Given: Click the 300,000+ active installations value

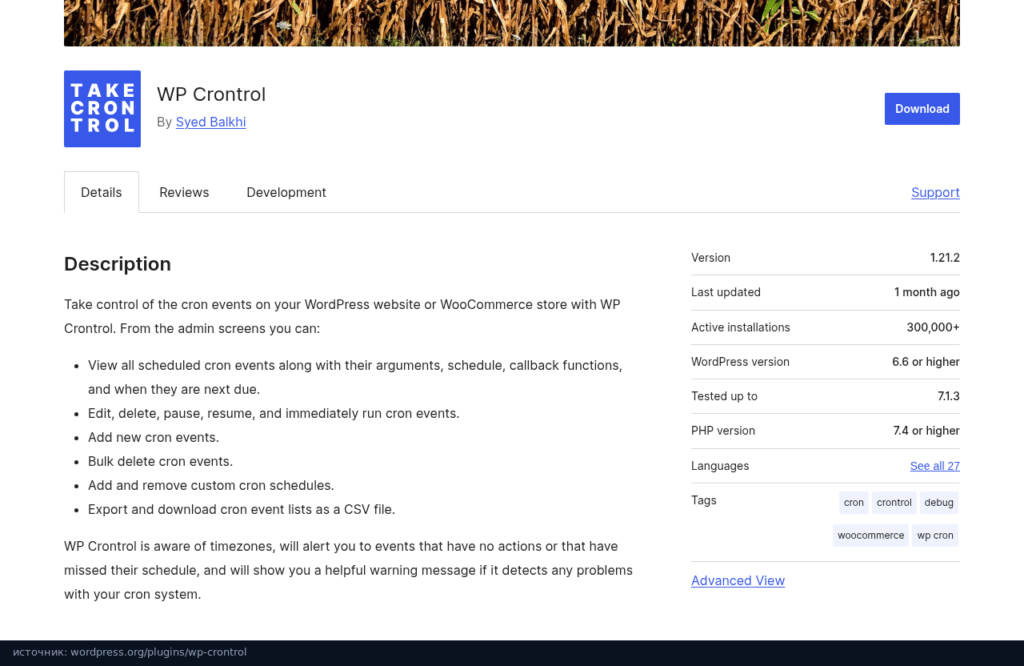Looking at the screenshot, I should pos(933,327).
